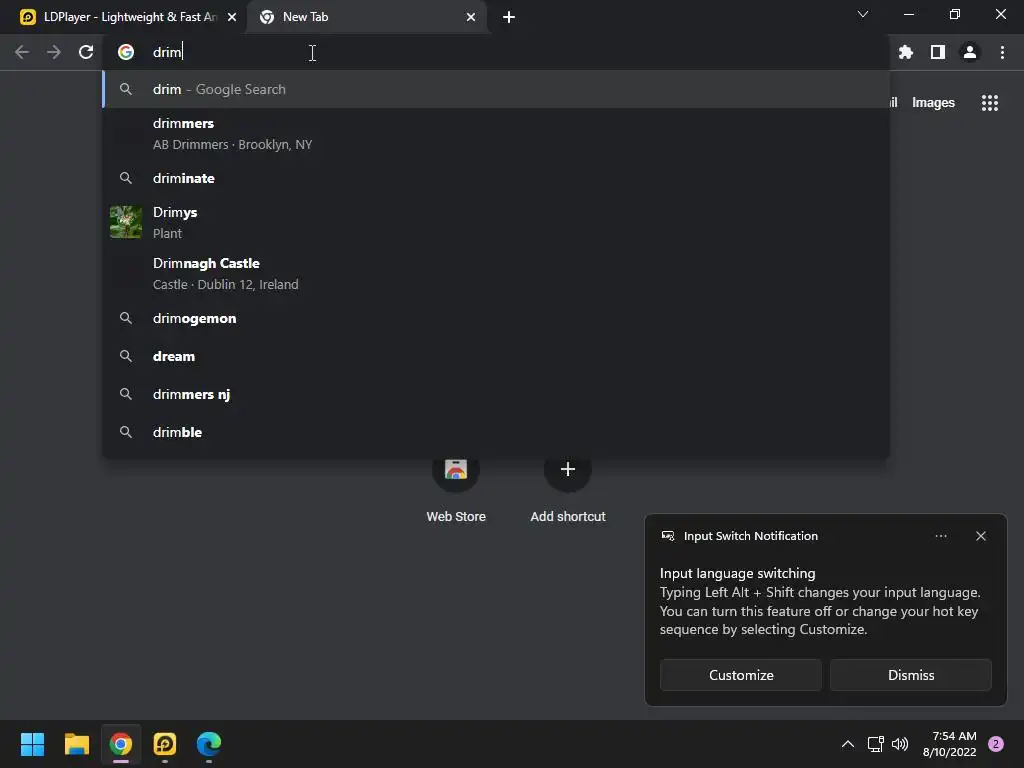
Task: Open the Extensions puzzle icon
Action: (906, 52)
